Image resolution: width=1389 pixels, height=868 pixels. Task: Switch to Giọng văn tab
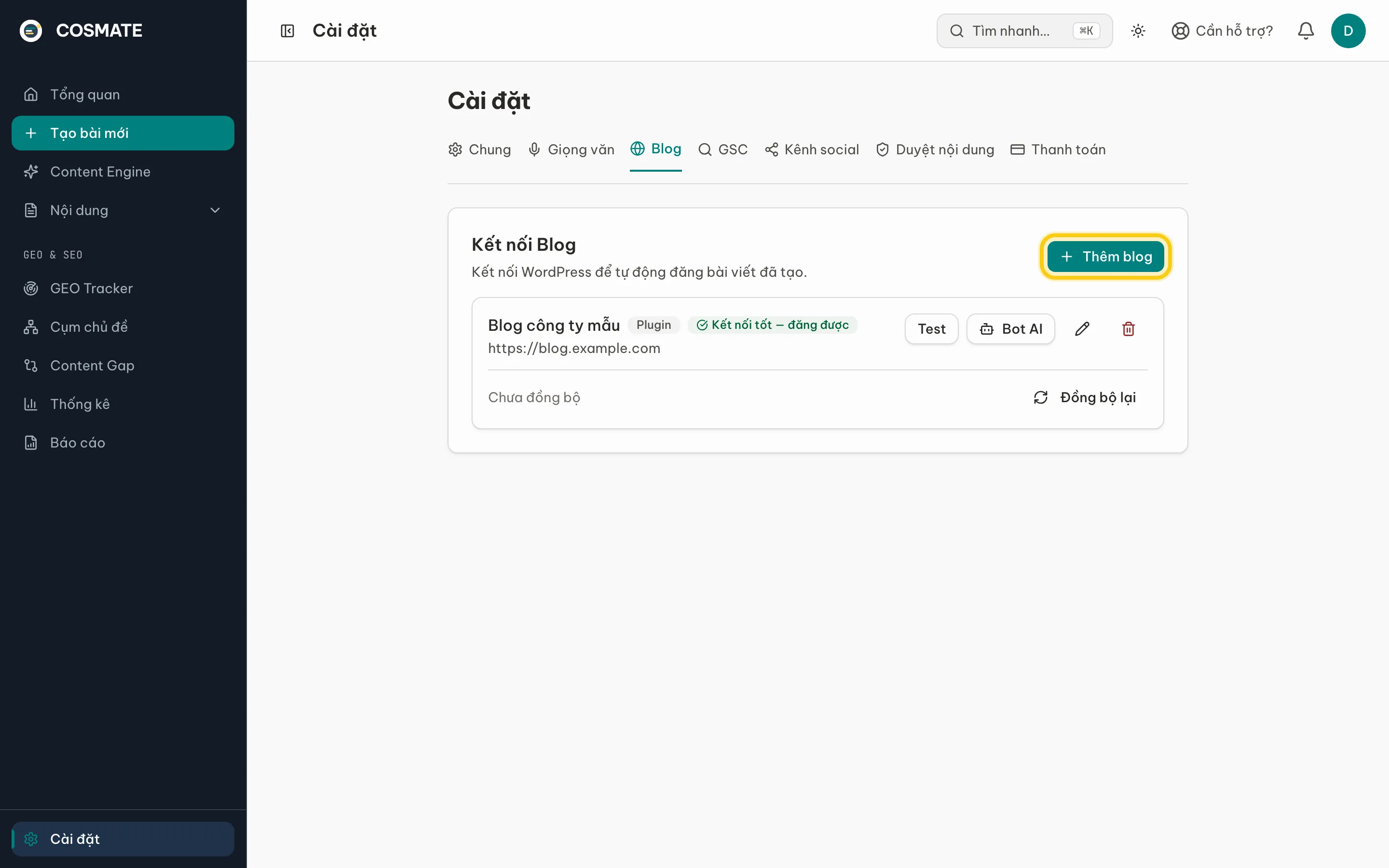[x=571, y=150]
